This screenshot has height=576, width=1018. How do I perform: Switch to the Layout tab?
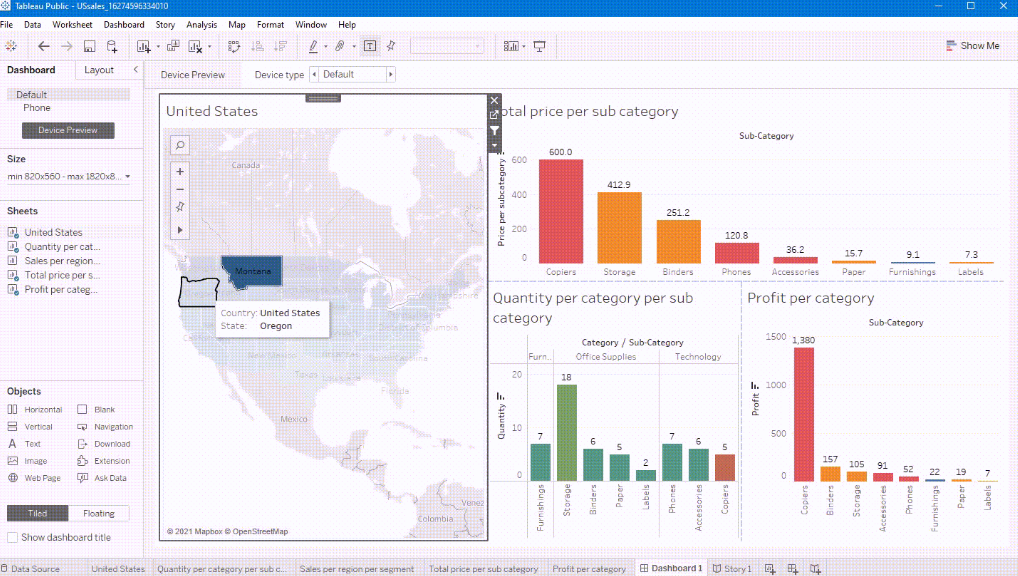[x=99, y=69]
